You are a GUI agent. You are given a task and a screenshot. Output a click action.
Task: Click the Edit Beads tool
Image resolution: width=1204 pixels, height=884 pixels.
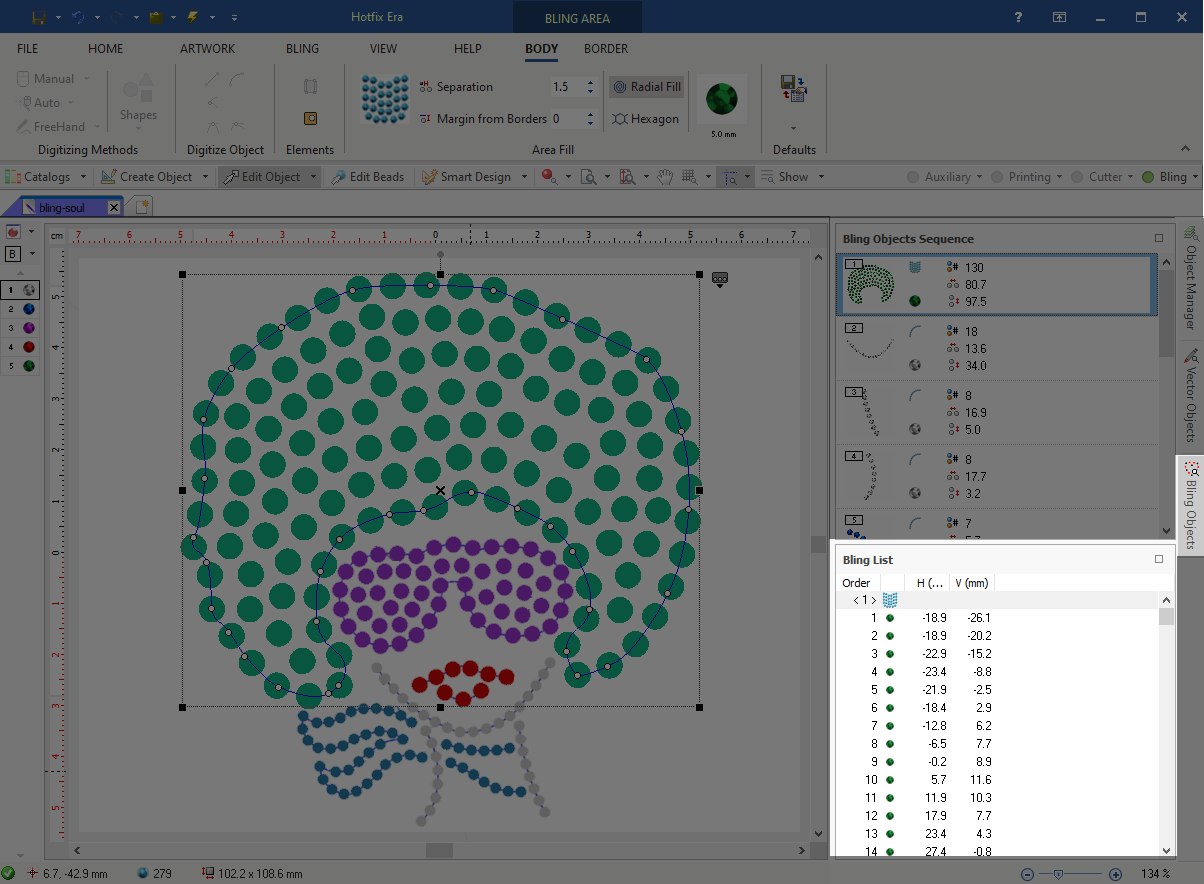pos(367,177)
